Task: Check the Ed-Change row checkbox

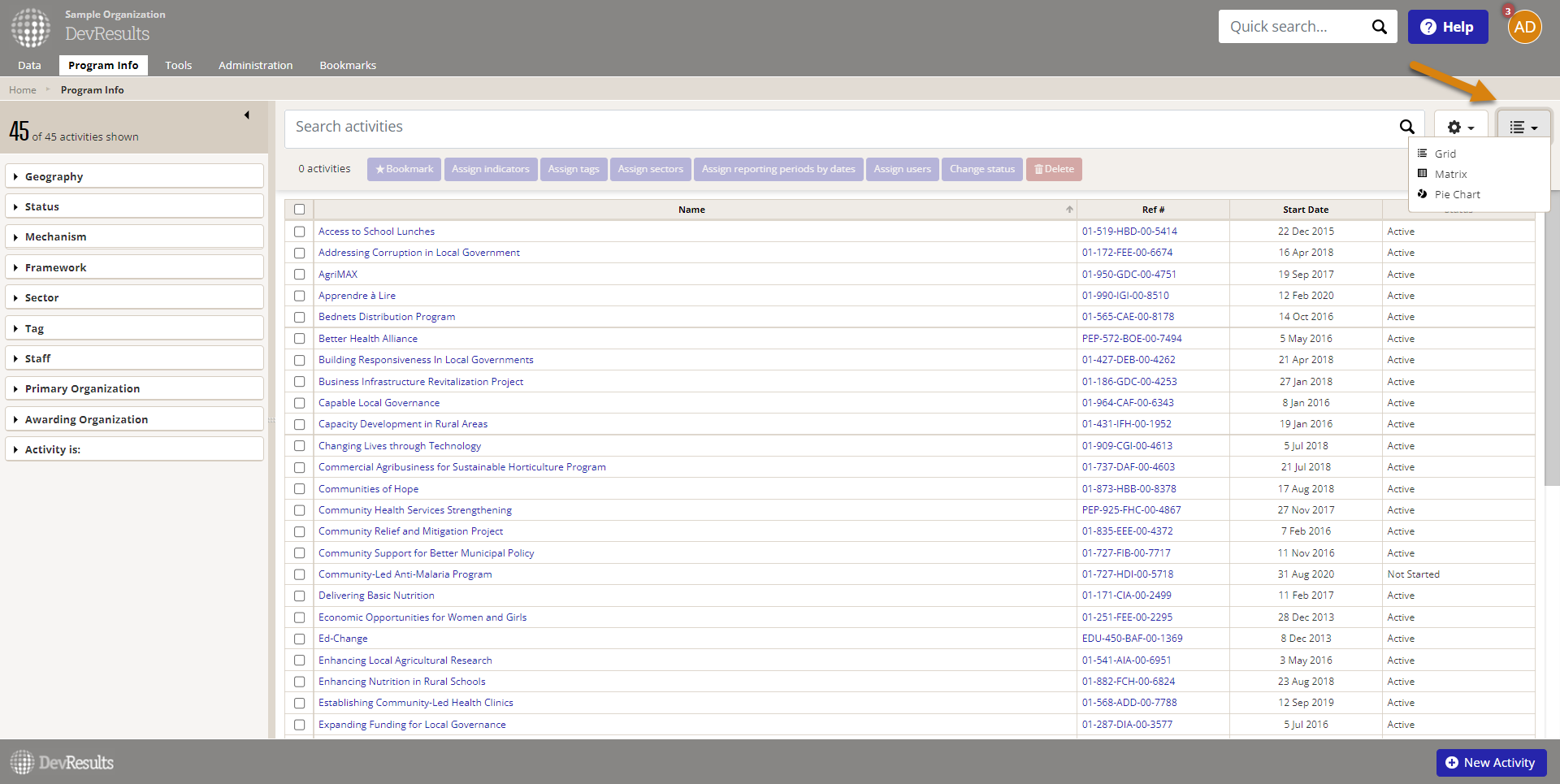Action: [299, 639]
